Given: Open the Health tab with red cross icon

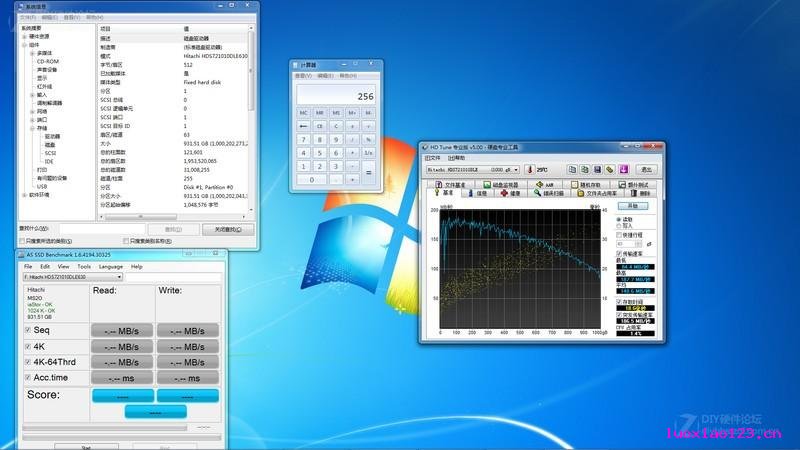Looking at the screenshot, I should click(x=510, y=193).
